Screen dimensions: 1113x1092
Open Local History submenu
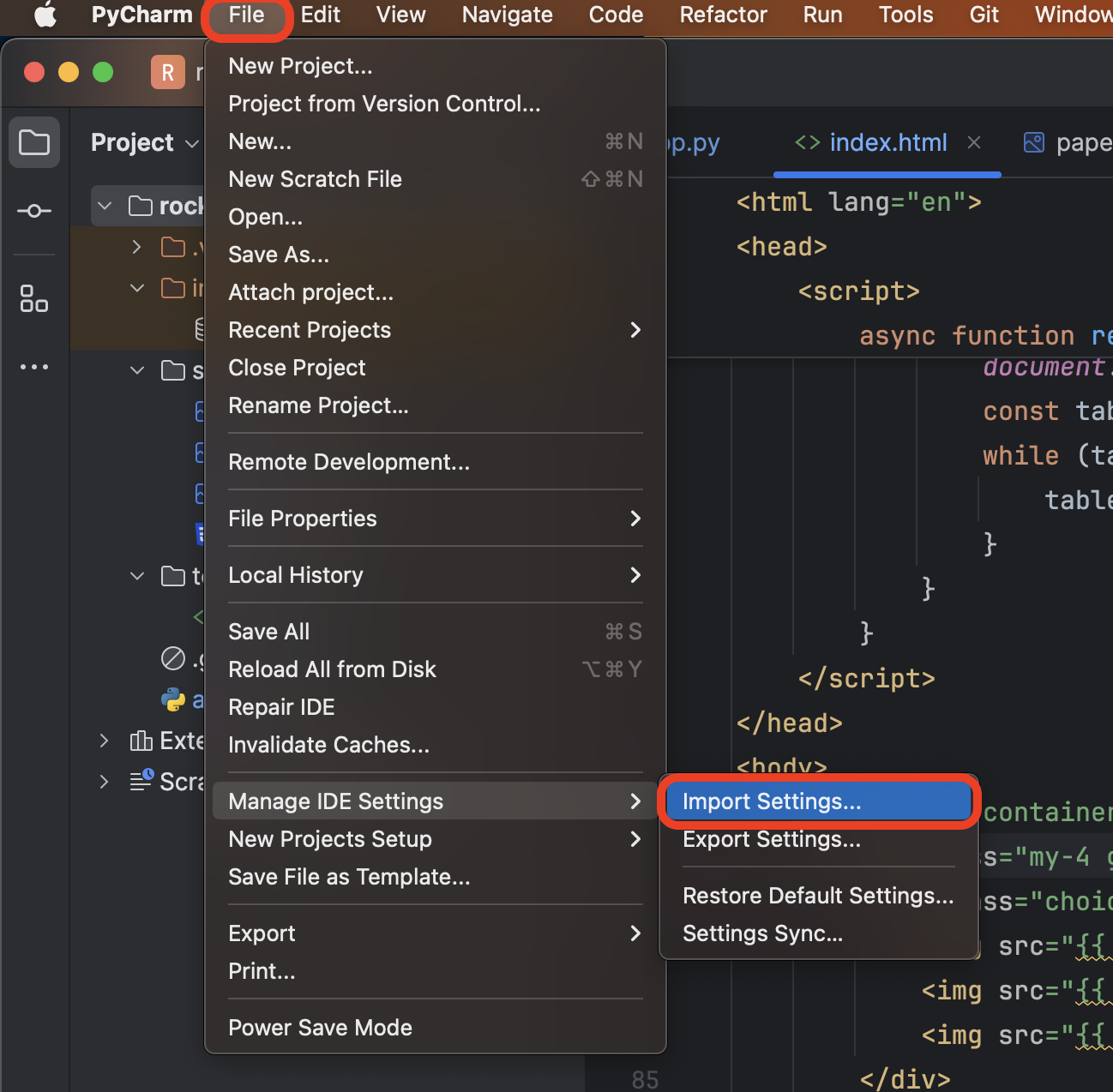point(436,575)
